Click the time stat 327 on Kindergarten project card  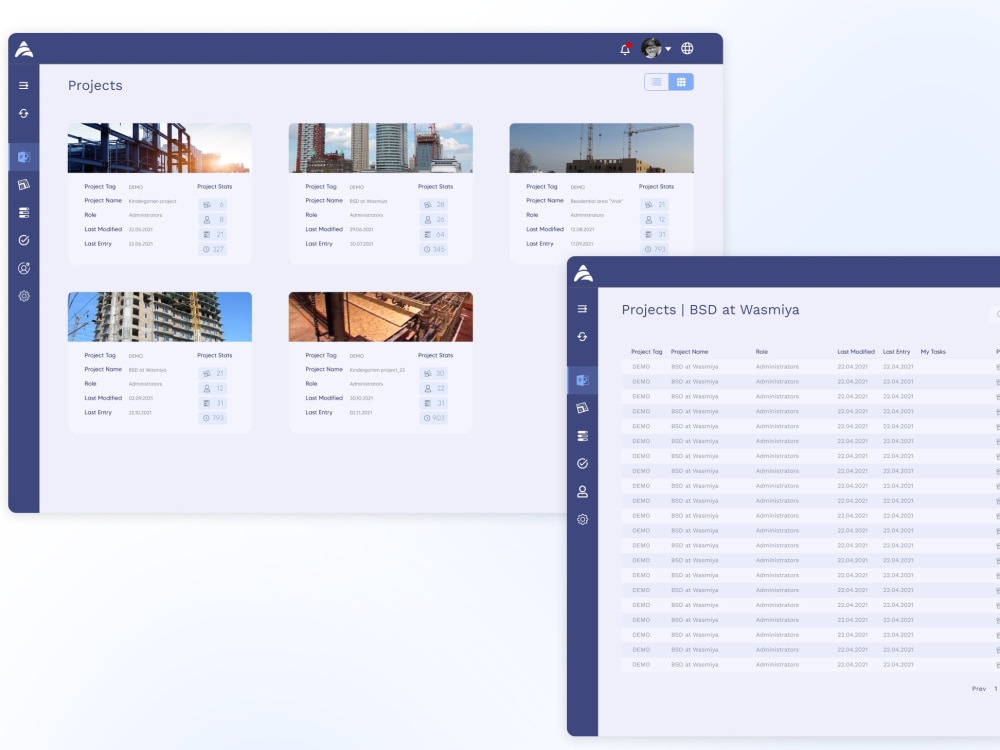pyautogui.click(x=213, y=249)
